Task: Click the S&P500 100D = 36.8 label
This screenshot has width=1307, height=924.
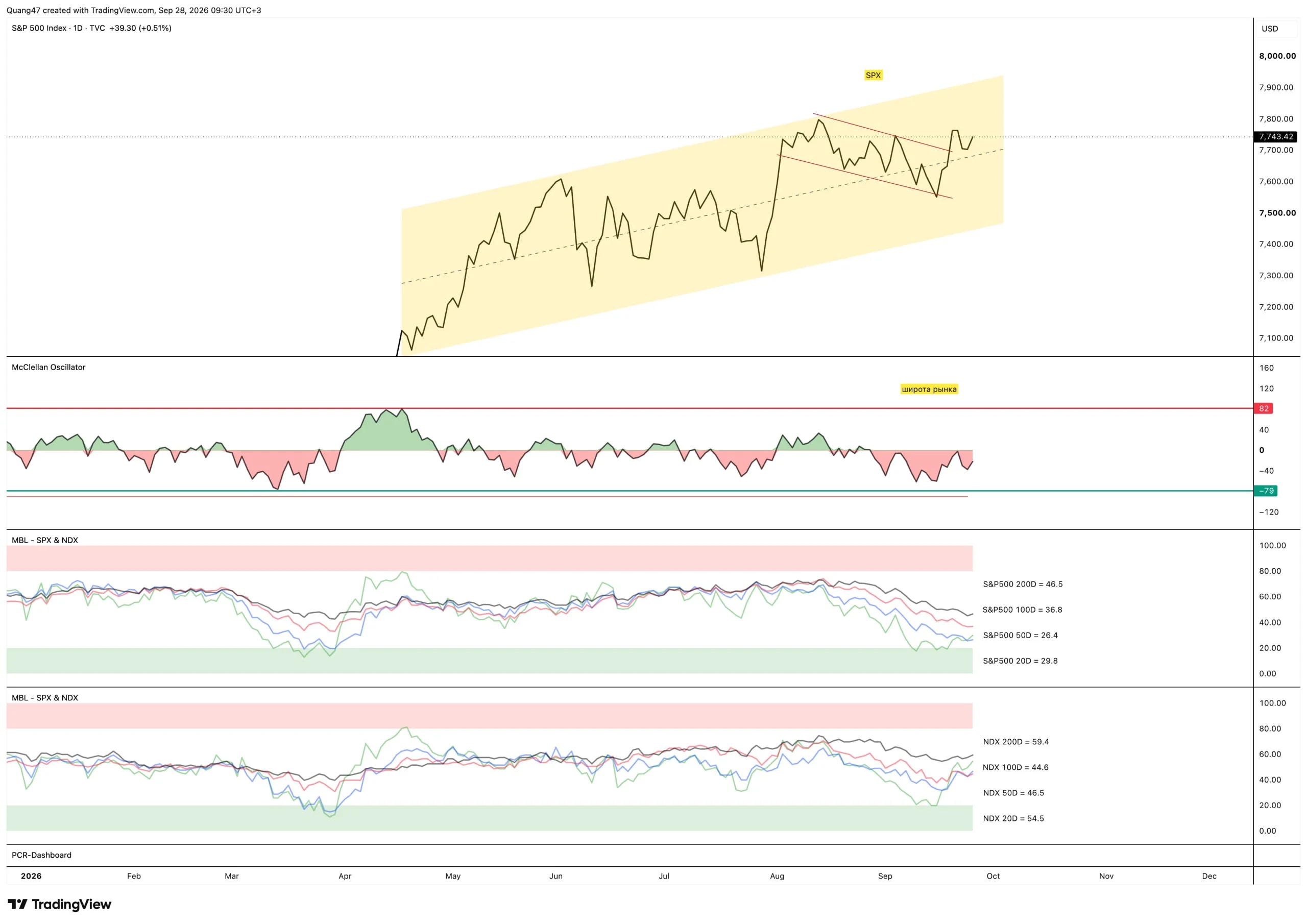Action: 1022,610
